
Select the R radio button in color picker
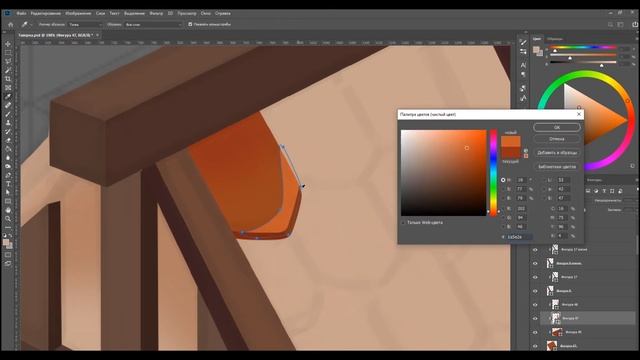pos(503,209)
